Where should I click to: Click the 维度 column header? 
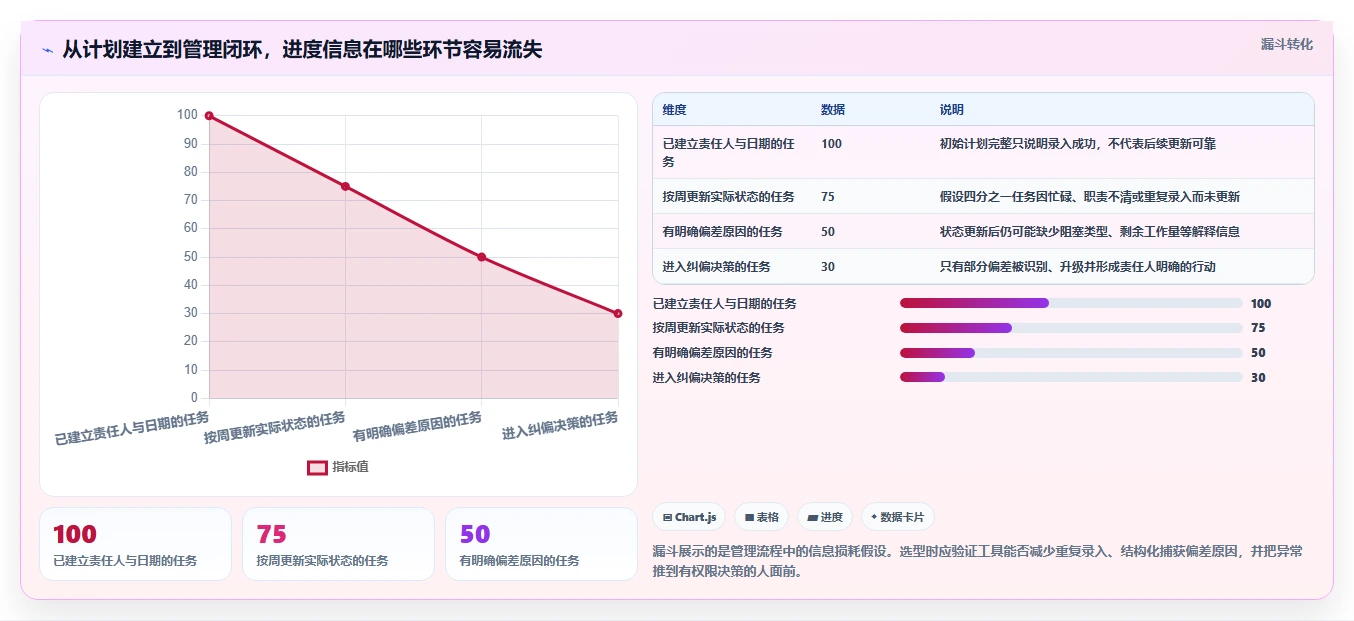pyautogui.click(x=674, y=110)
